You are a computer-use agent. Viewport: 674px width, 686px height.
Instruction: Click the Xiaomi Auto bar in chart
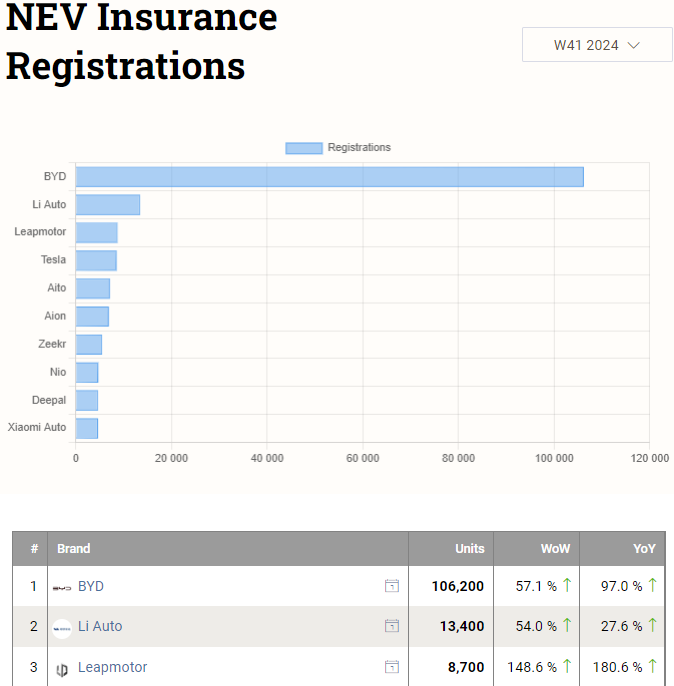[x=87, y=429]
